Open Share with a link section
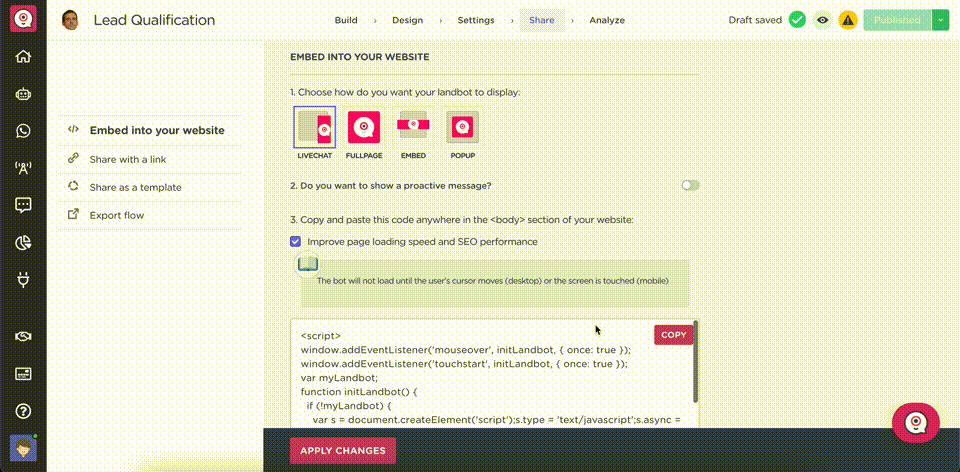This screenshot has width=960, height=472. click(x=128, y=159)
